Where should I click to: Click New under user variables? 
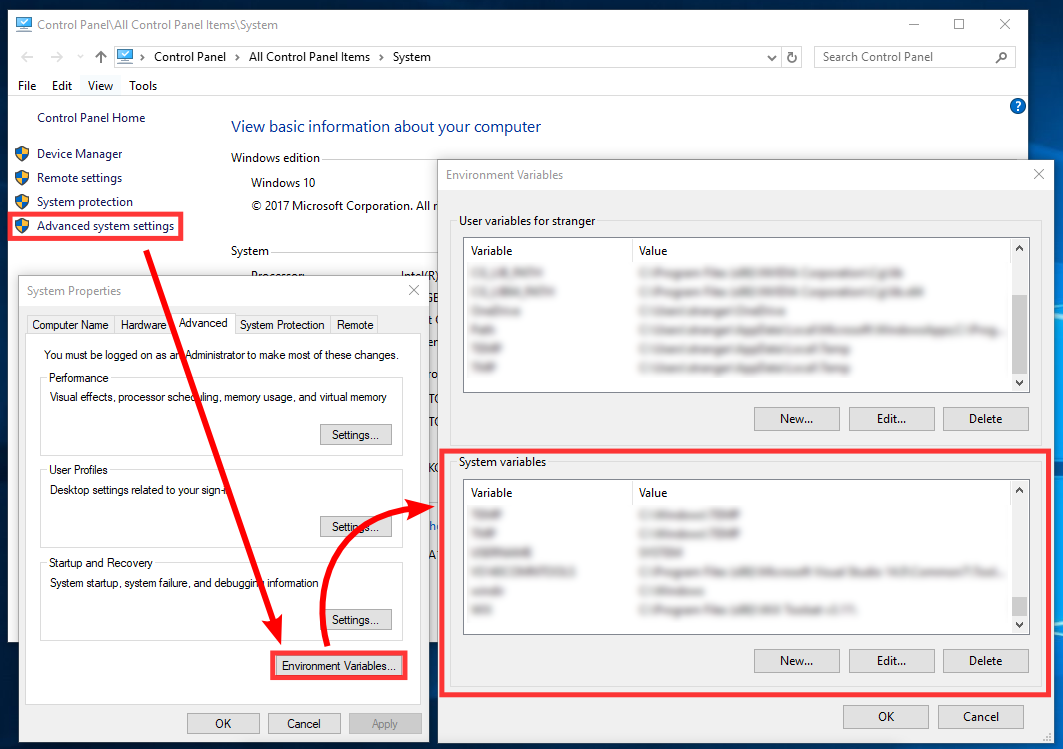pos(797,419)
